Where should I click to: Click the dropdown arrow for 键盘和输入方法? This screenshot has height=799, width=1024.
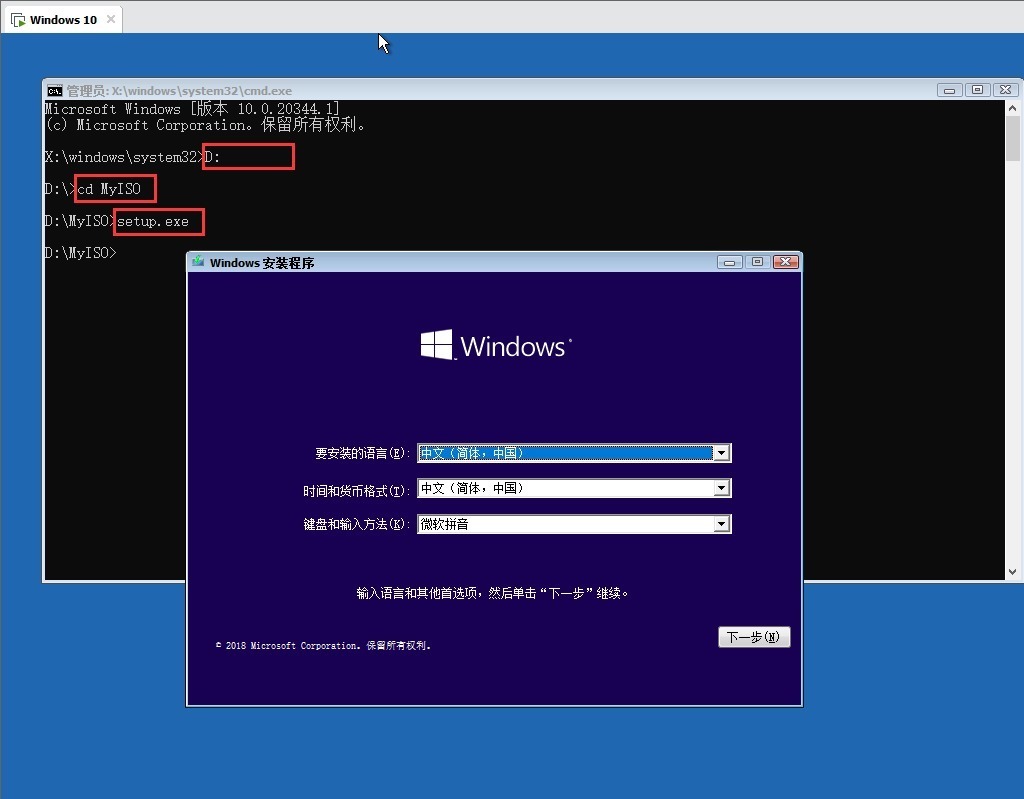[x=721, y=524]
